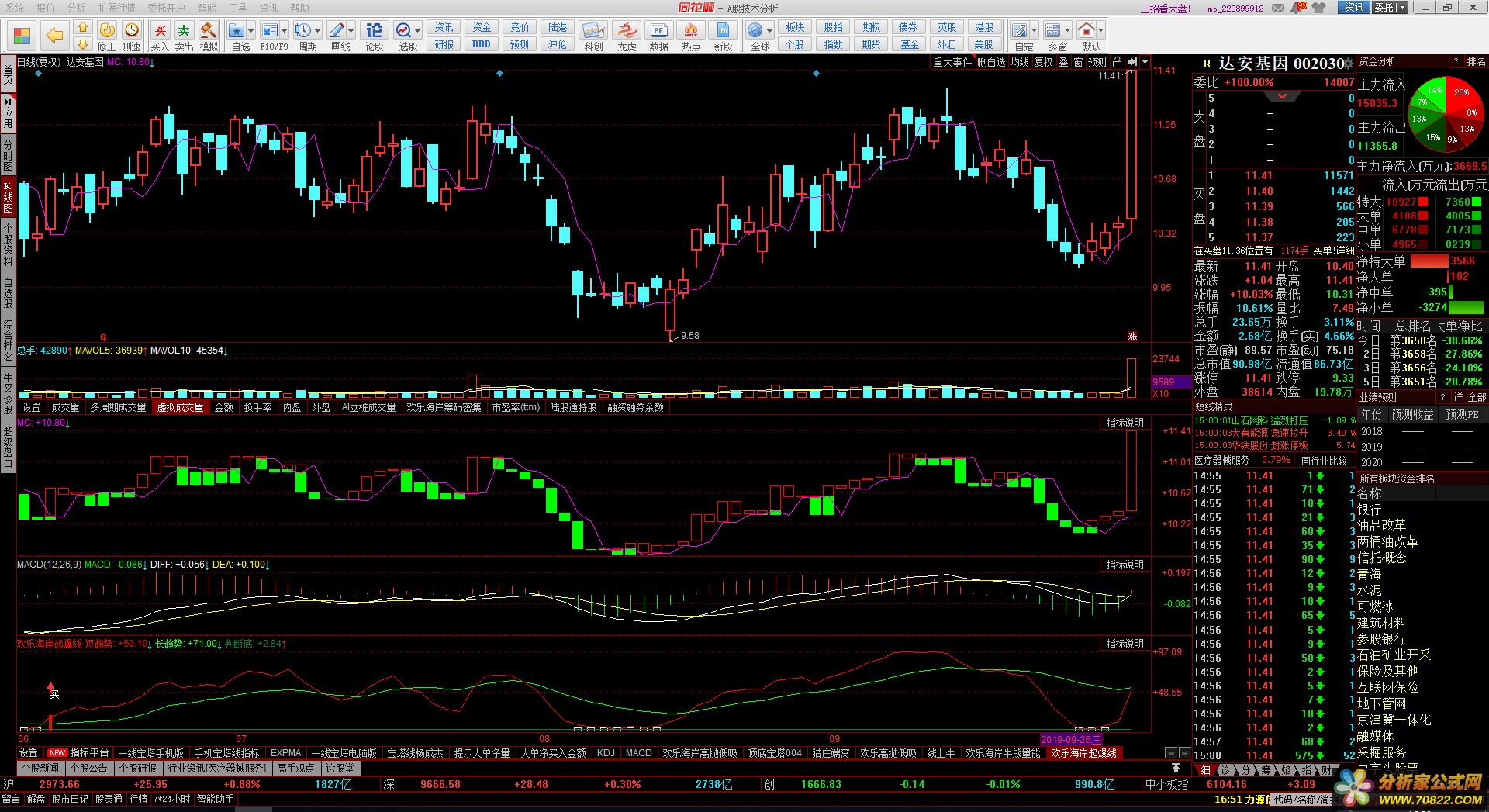
Task: Open the 多窗 multi-window icon
Action: pos(1052,30)
